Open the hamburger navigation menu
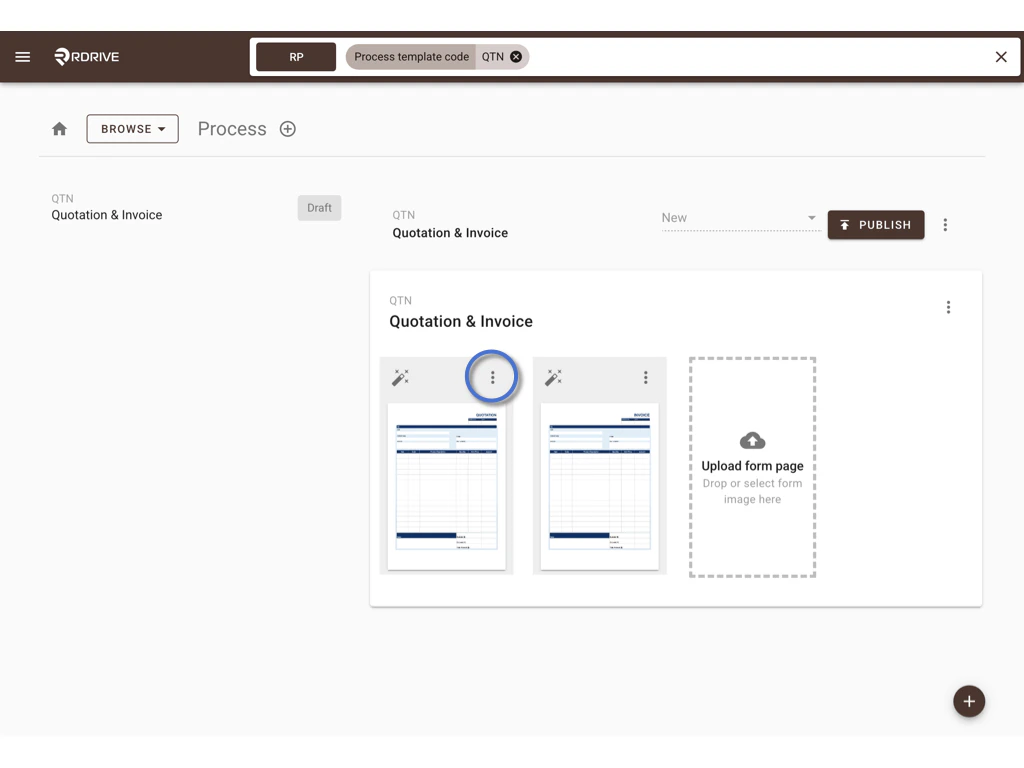 point(23,56)
